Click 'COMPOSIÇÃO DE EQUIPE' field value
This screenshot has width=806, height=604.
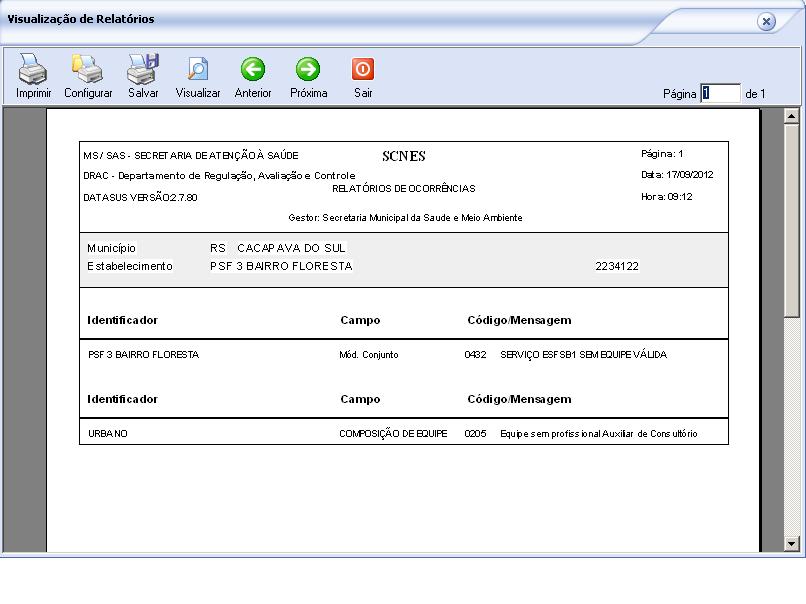pos(393,433)
